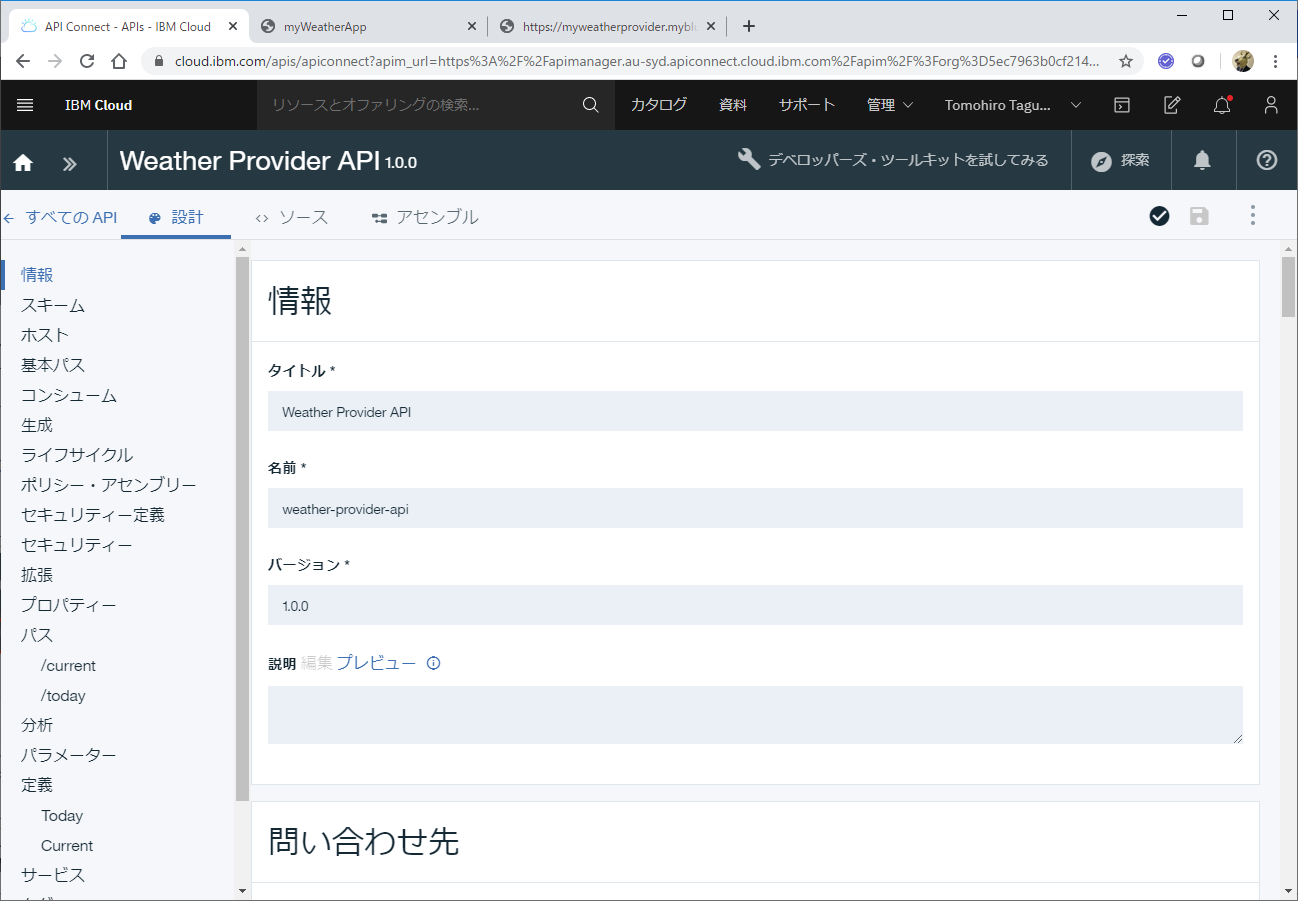This screenshot has width=1298, height=901.
Task: Click the wrench developer toolkit icon
Action: point(749,159)
